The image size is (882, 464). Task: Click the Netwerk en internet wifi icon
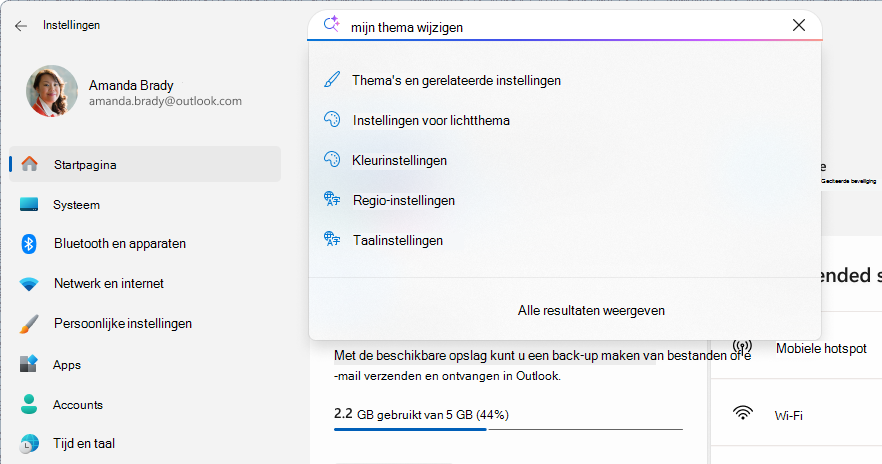pyautogui.click(x=29, y=284)
